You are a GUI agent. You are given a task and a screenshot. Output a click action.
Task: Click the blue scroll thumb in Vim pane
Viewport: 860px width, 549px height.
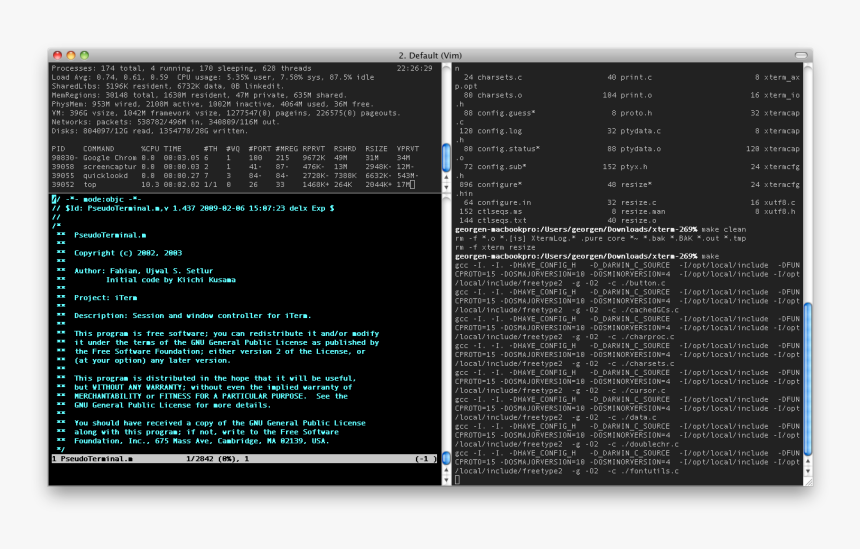[446, 458]
